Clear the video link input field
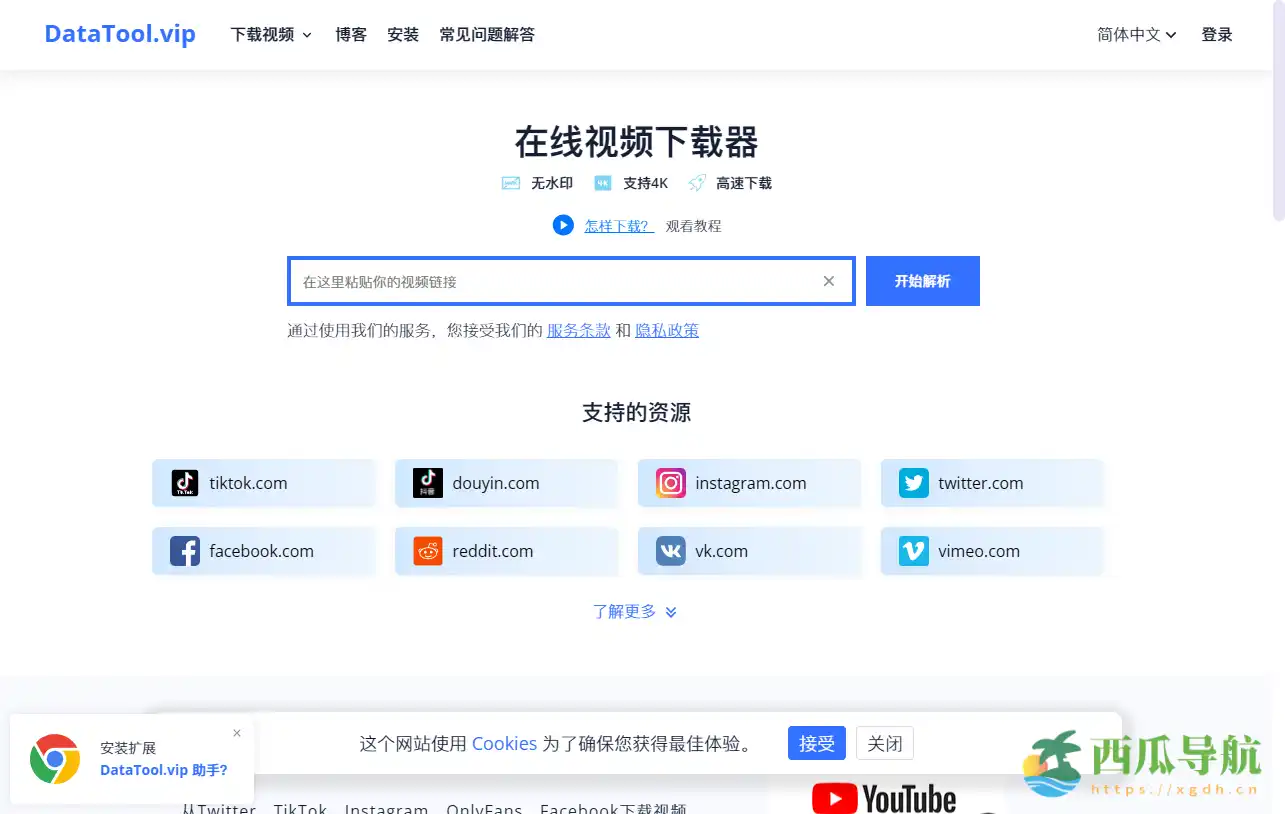Screen dimensions: 1285x814 (828, 281)
